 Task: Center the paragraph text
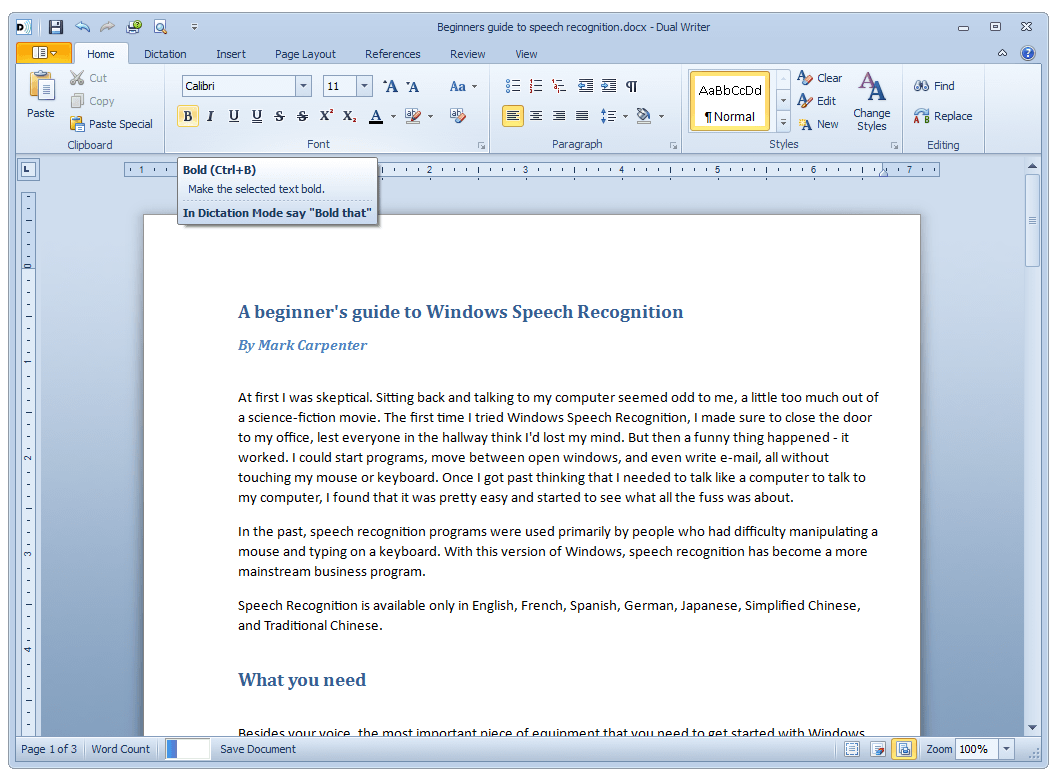tap(536, 116)
